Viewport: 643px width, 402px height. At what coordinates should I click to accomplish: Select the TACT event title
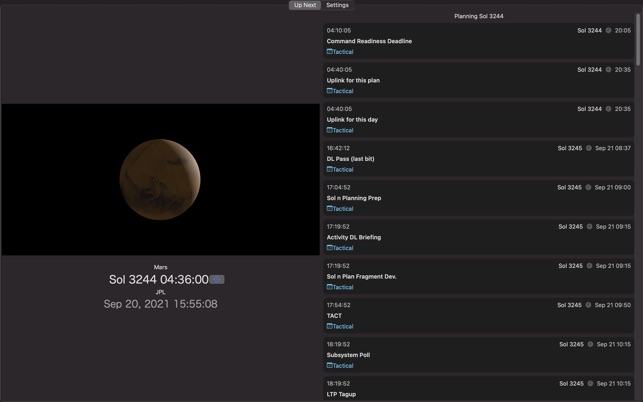[334, 316]
